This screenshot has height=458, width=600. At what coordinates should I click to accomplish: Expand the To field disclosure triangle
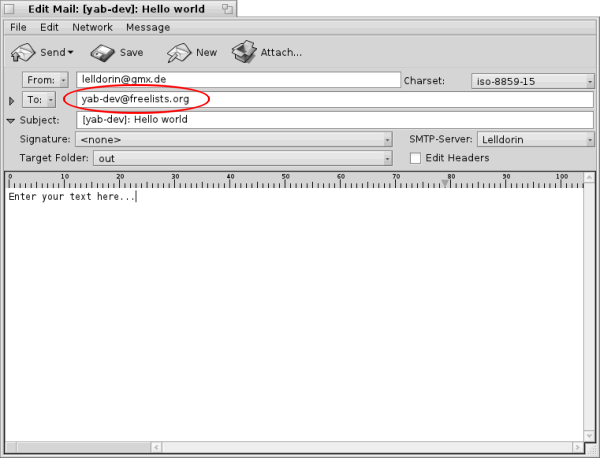[12, 100]
